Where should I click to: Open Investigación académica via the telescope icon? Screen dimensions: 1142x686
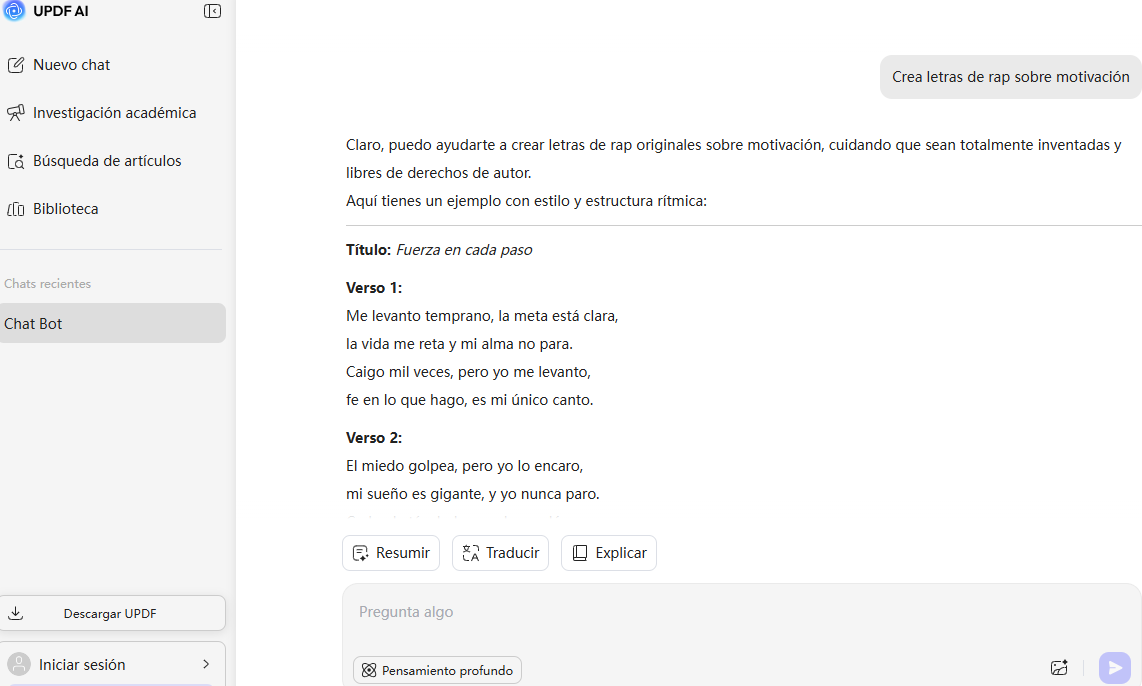pos(16,112)
